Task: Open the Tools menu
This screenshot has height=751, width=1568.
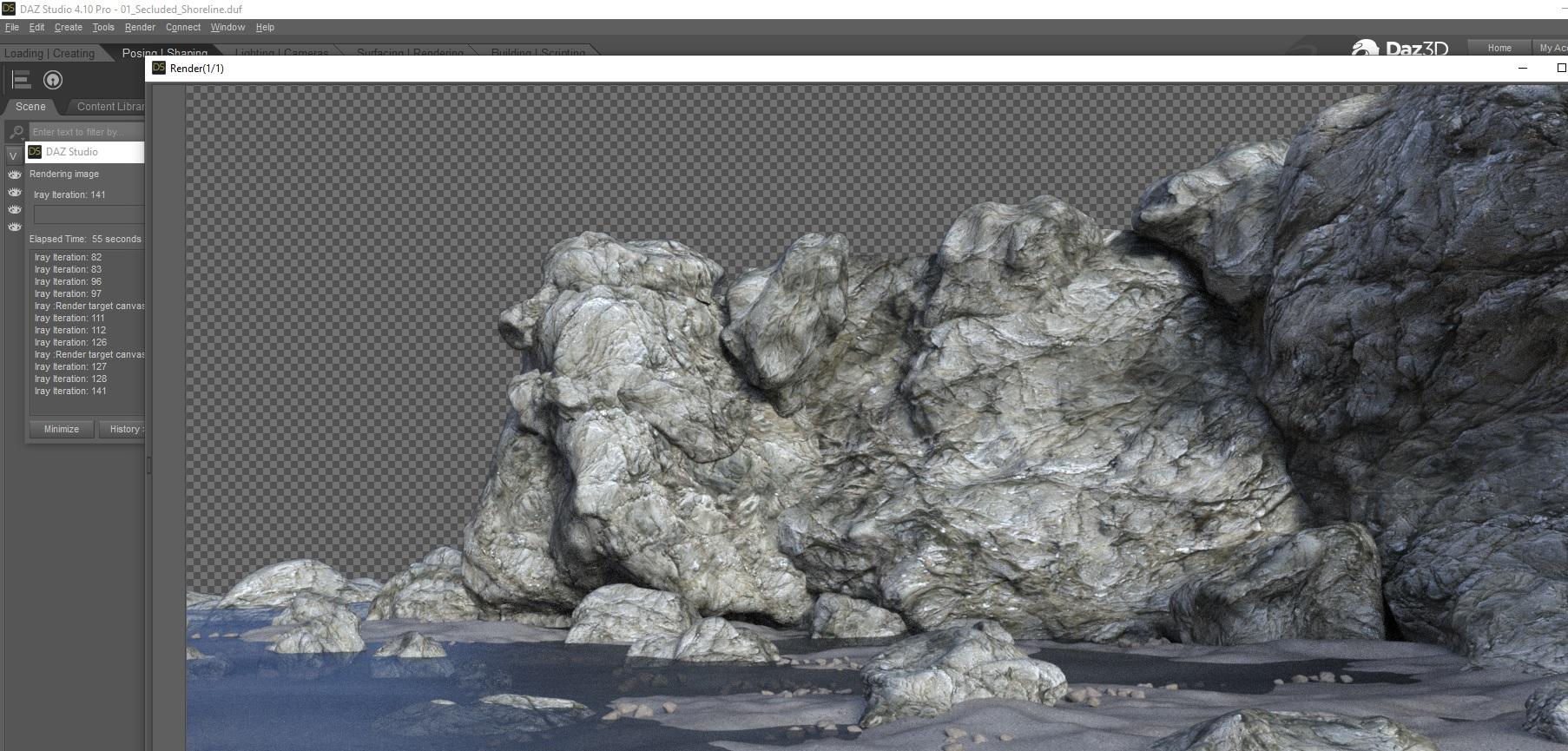Action: (103, 27)
